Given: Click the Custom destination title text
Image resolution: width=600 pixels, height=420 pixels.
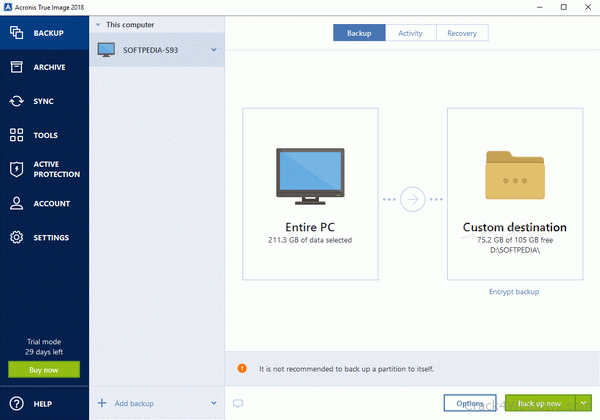Looking at the screenshot, I should (x=515, y=227).
